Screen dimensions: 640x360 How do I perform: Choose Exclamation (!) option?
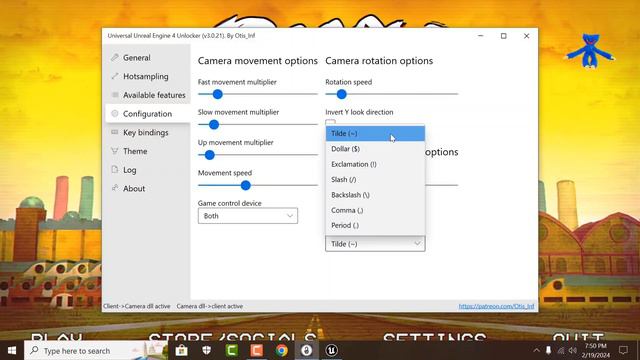[x=375, y=164]
